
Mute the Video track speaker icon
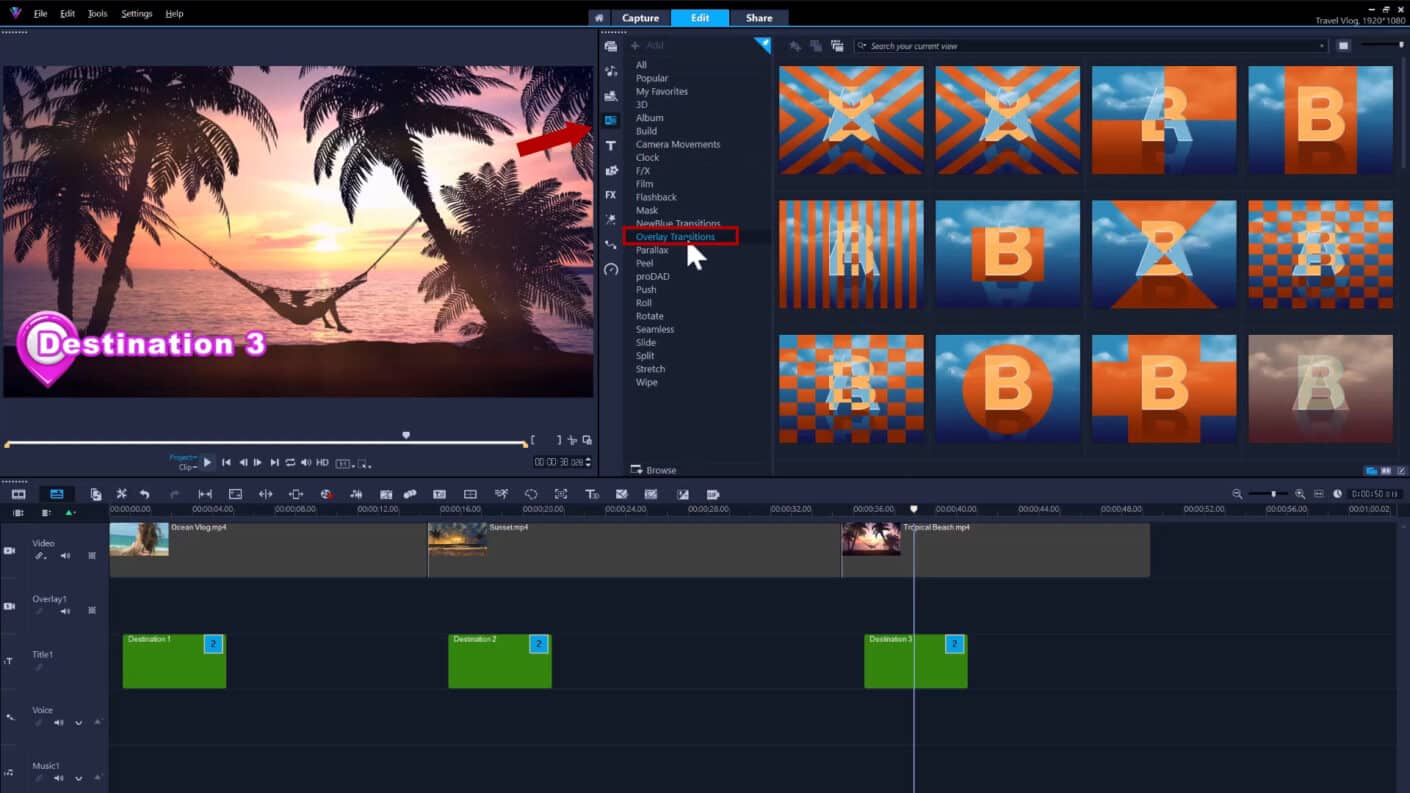66,555
